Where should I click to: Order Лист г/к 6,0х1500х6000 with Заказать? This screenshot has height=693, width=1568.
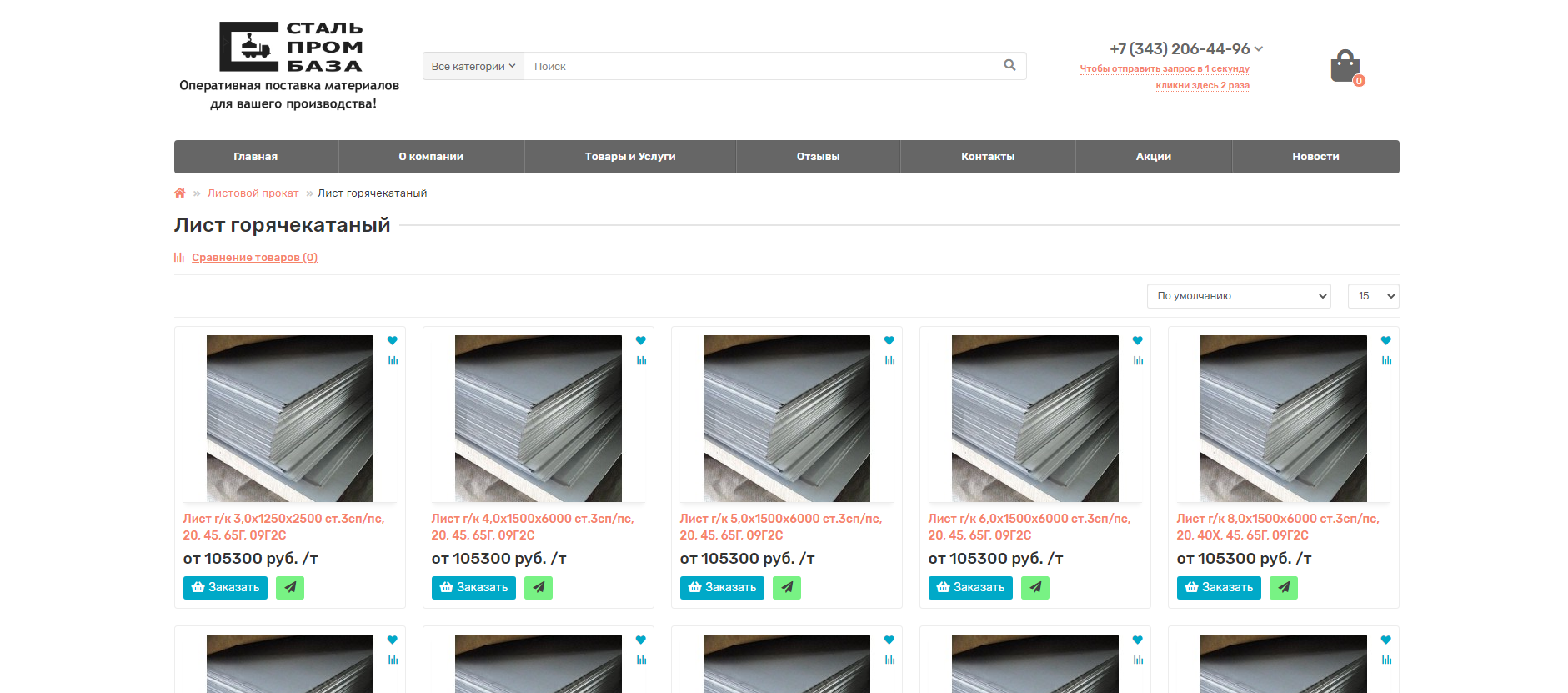970,588
